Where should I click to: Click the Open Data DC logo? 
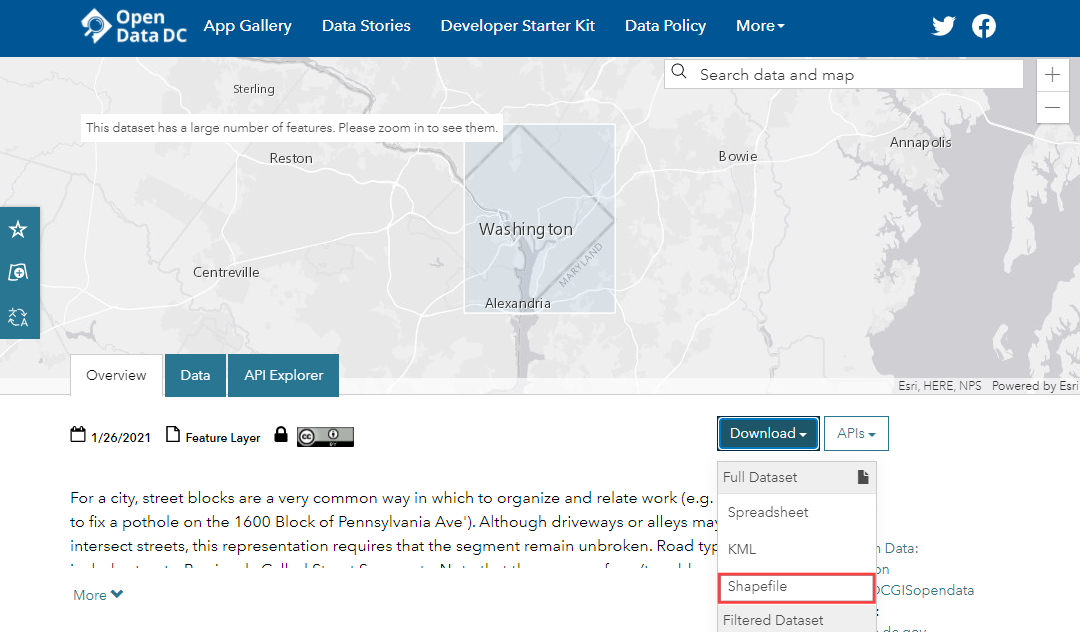pos(133,26)
